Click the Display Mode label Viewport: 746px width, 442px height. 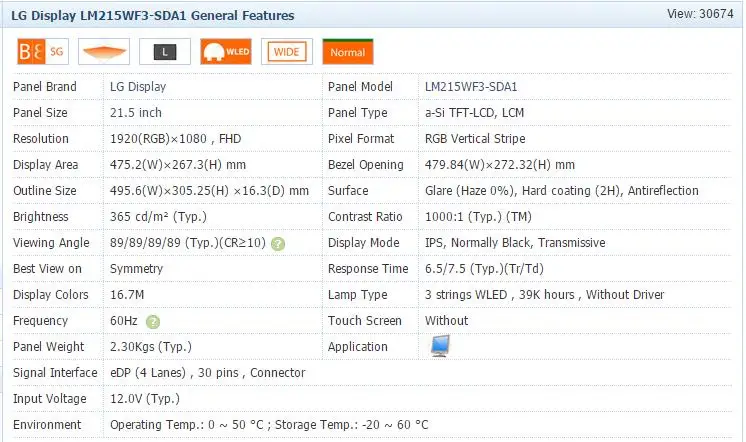pos(363,243)
